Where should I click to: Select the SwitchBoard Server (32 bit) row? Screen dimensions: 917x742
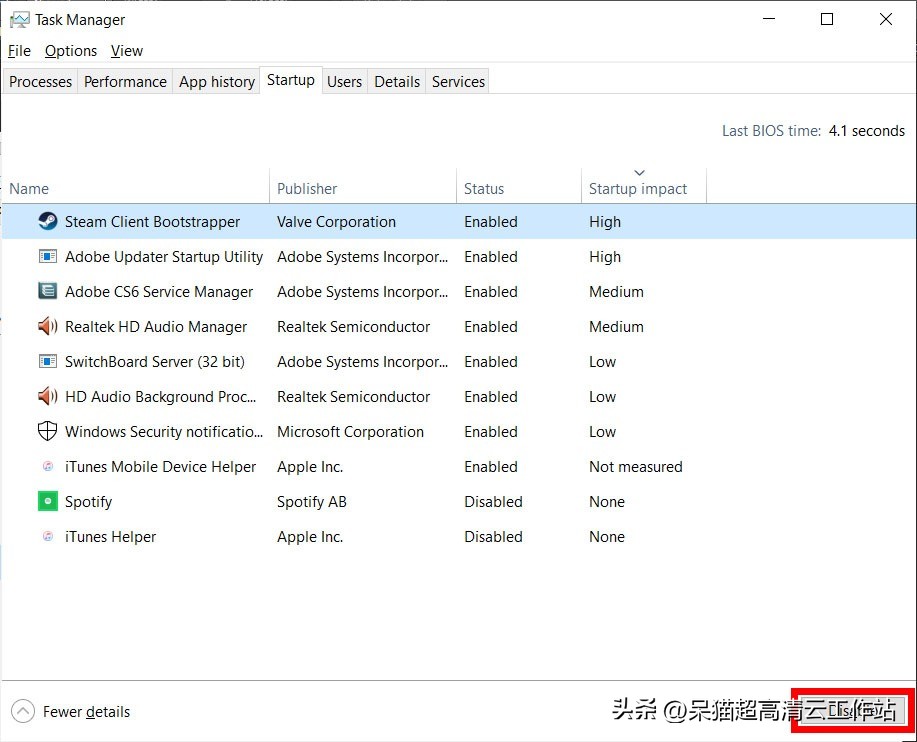[x=155, y=362]
